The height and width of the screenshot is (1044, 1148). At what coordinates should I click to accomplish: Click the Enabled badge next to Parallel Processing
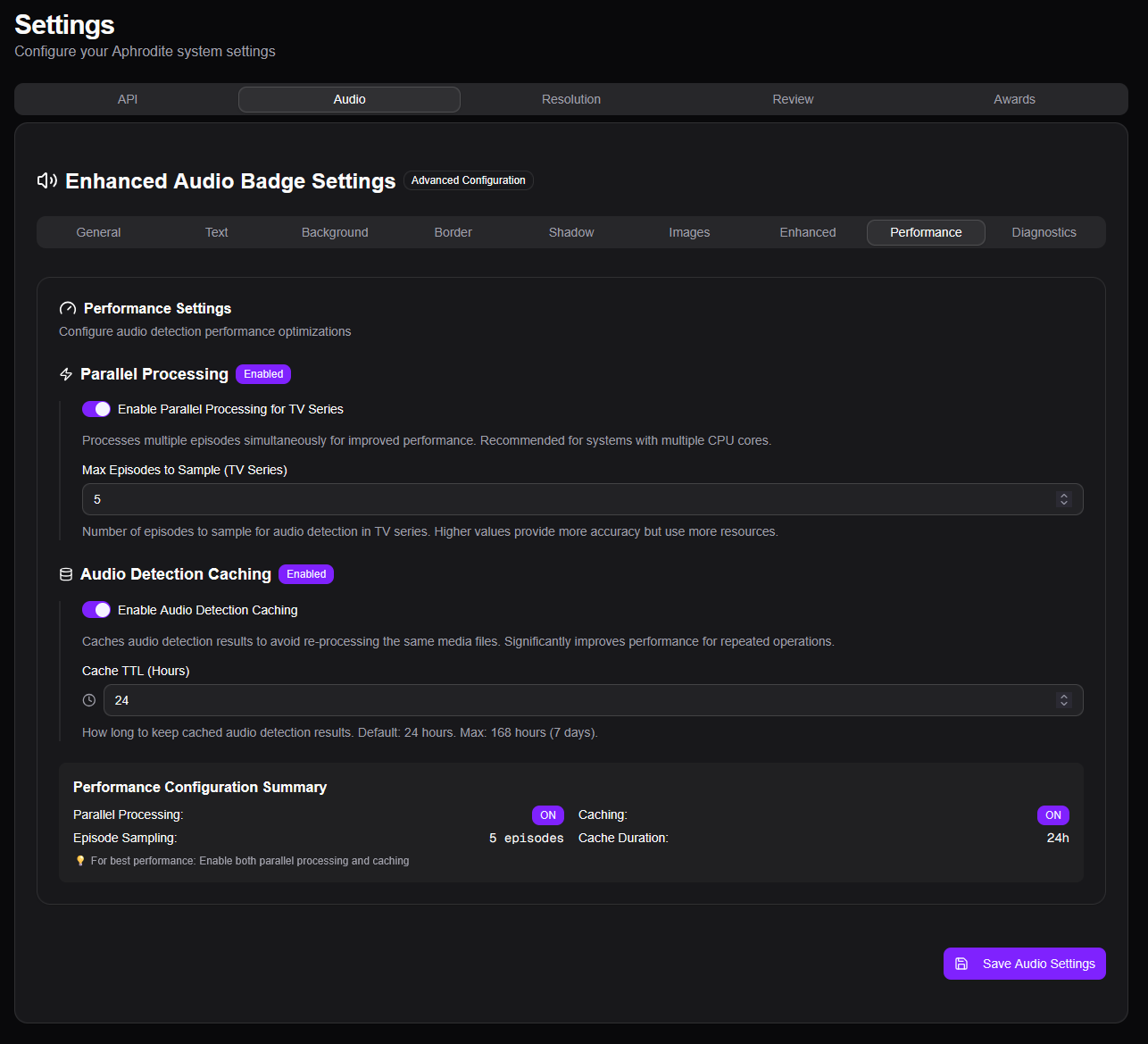pyautogui.click(x=263, y=374)
